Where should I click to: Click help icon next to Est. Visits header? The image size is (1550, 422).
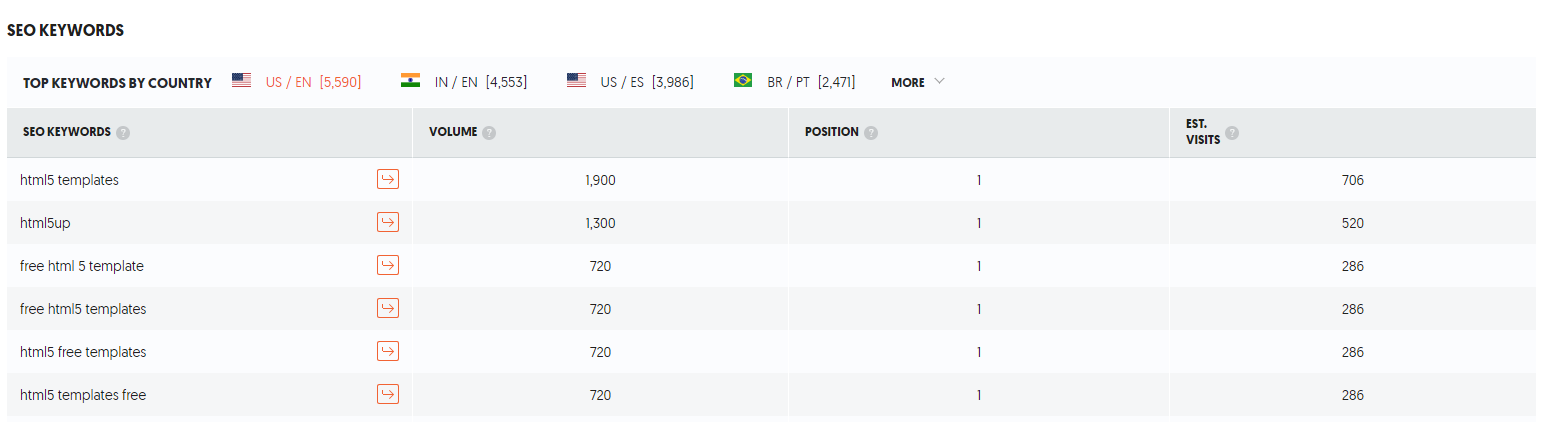pos(1232,133)
